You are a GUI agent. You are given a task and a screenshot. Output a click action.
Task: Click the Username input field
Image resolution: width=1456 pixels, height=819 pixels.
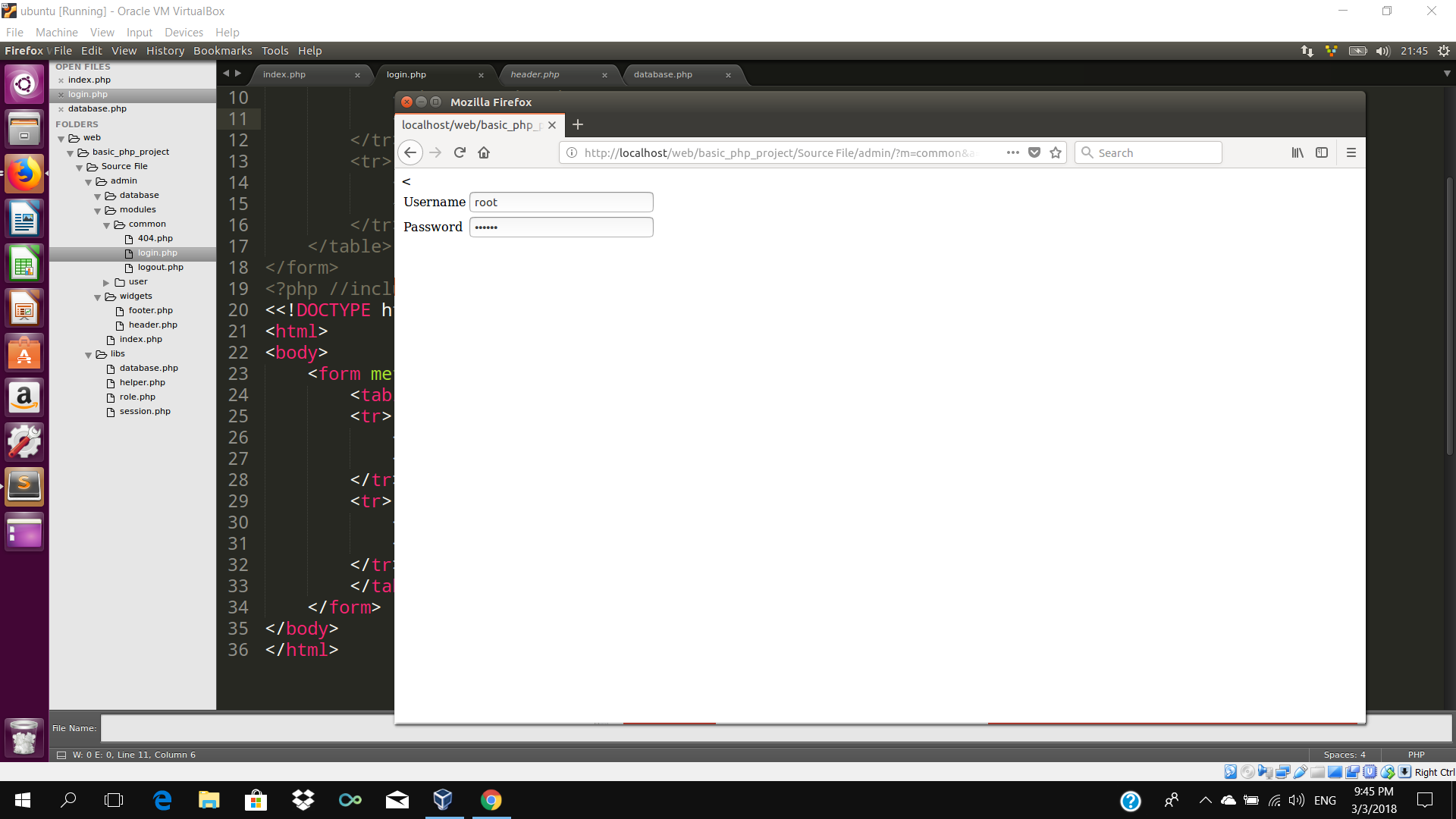pos(561,202)
